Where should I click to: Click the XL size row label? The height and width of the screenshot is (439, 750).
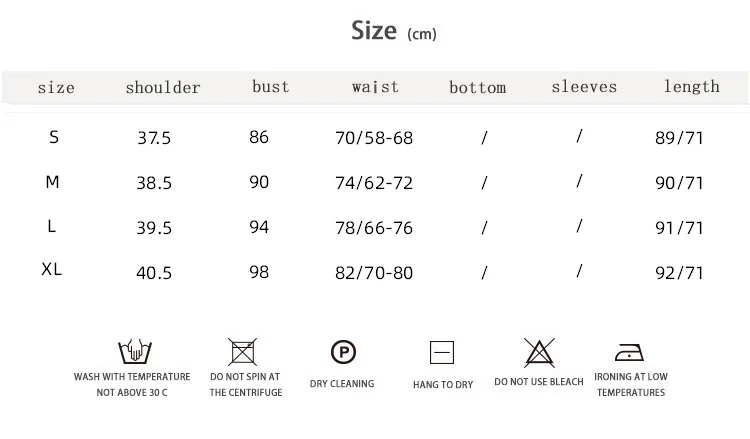52,269
